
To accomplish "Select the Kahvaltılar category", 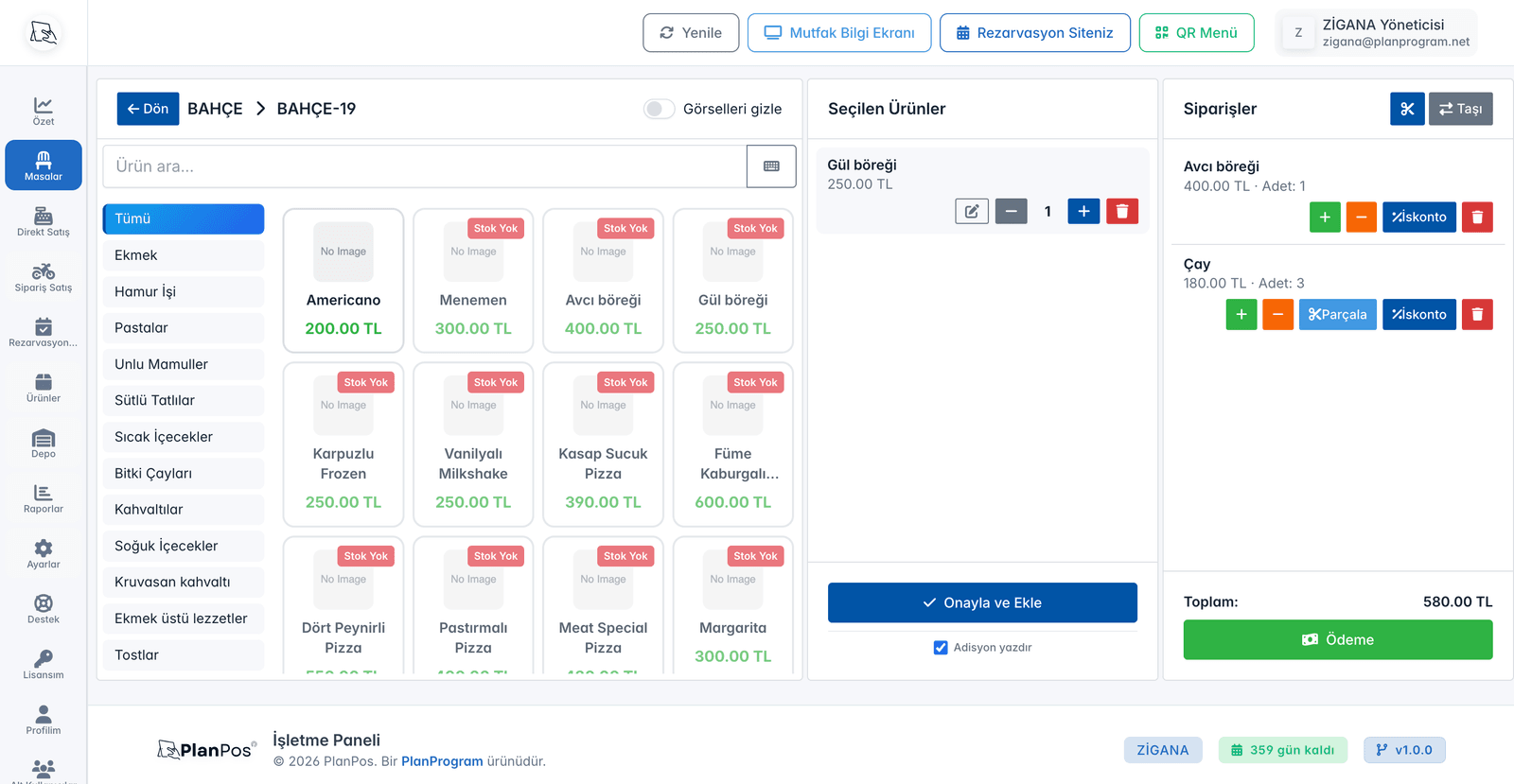I will (x=184, y=510).
